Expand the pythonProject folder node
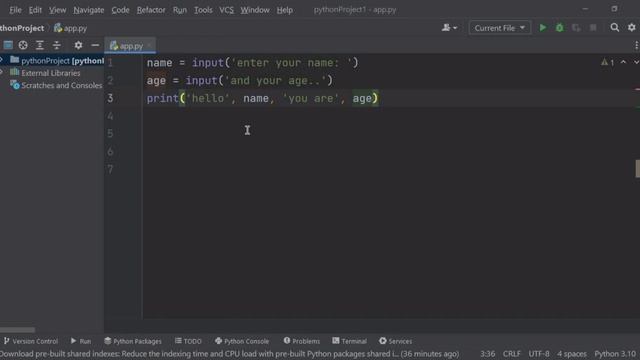The height and width of the screenshot is (360, 640). 2,60
